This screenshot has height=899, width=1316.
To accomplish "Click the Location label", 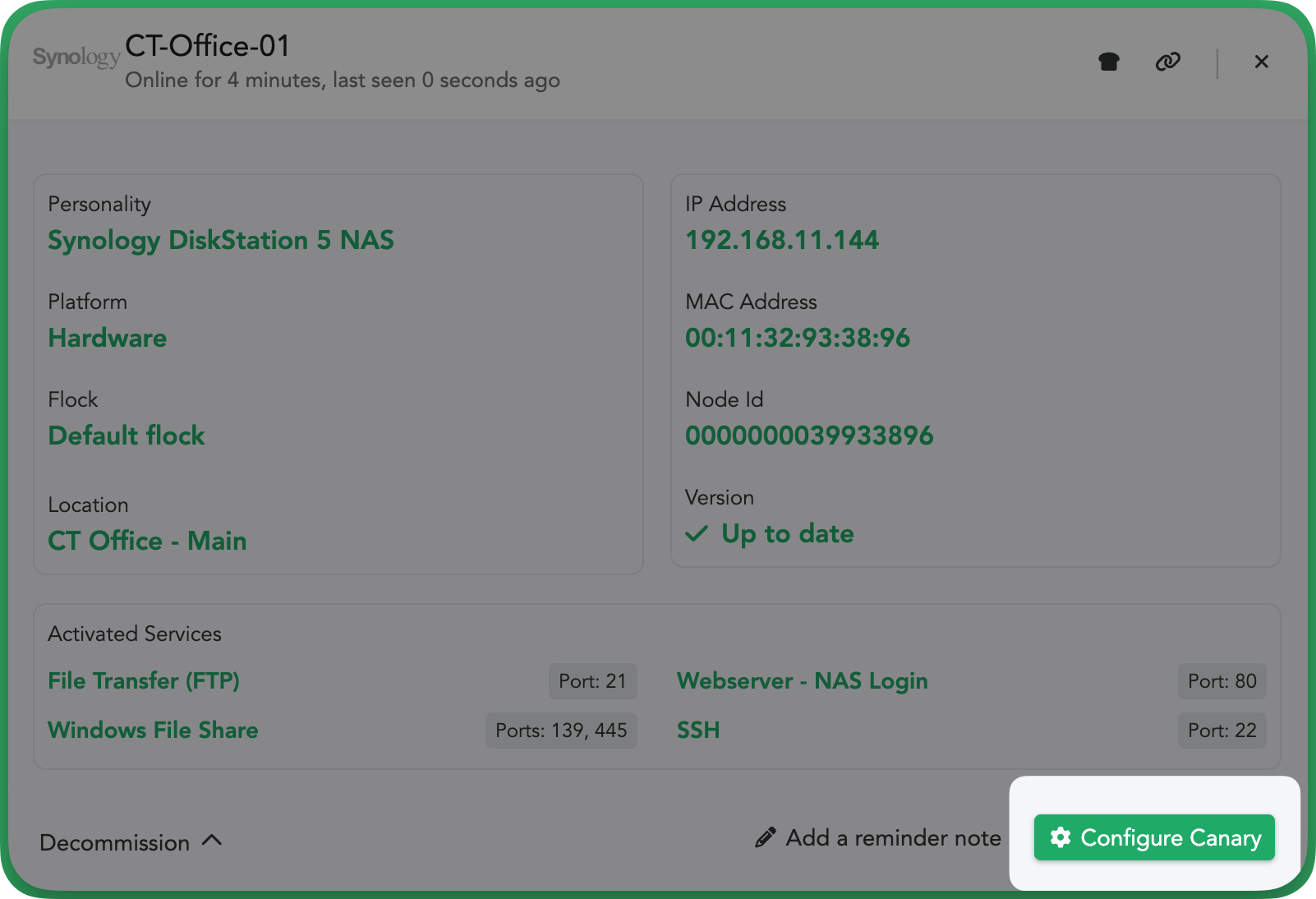I will pyautogui.click(x=88, y=505).
